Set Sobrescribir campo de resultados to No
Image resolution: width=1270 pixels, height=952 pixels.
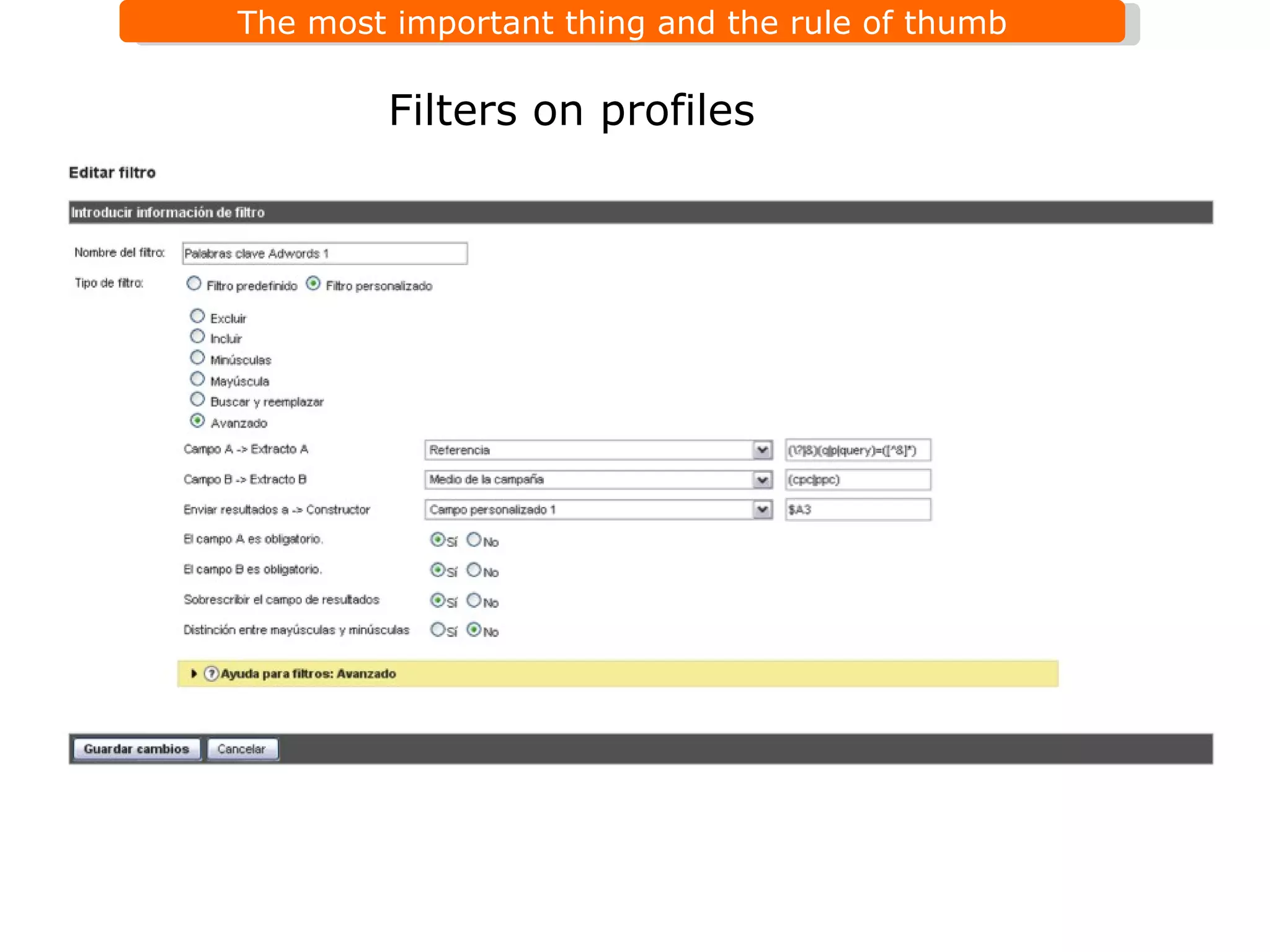pos(474,600)
